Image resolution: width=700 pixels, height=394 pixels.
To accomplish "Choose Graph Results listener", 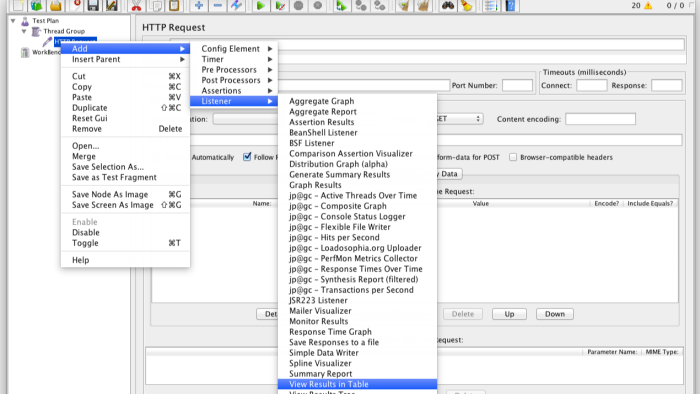I will [357, 185].
